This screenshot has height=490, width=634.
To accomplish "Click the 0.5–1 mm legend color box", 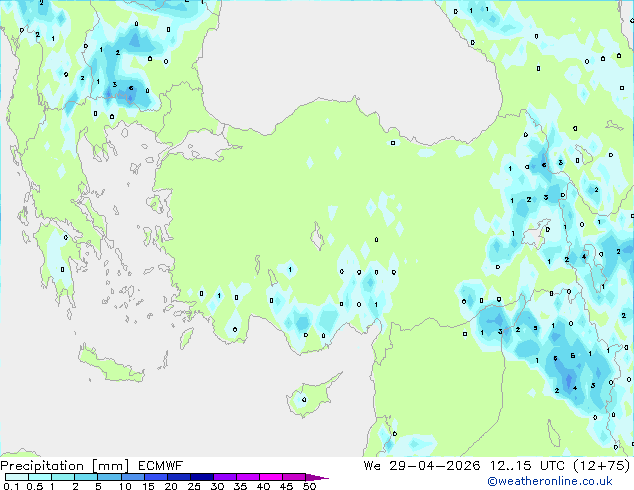I will (40, 477).
